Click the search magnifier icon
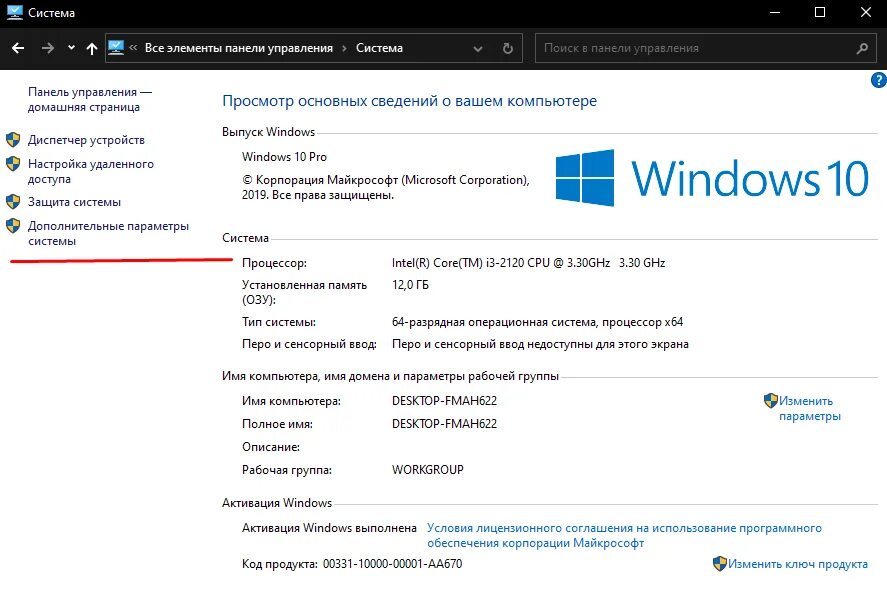The image size is (887, 597). pyautogui.click(x=862, y=48)
